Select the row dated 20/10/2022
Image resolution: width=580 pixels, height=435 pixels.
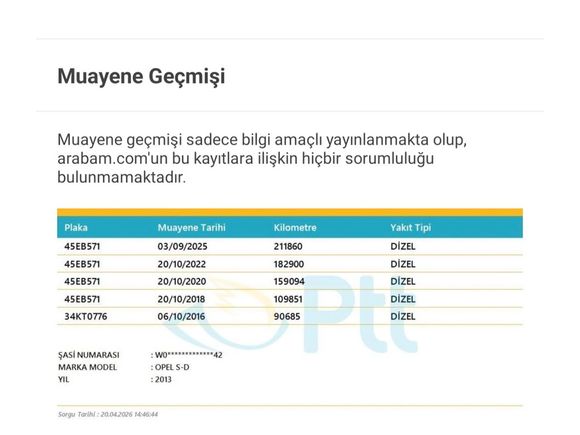290,264
